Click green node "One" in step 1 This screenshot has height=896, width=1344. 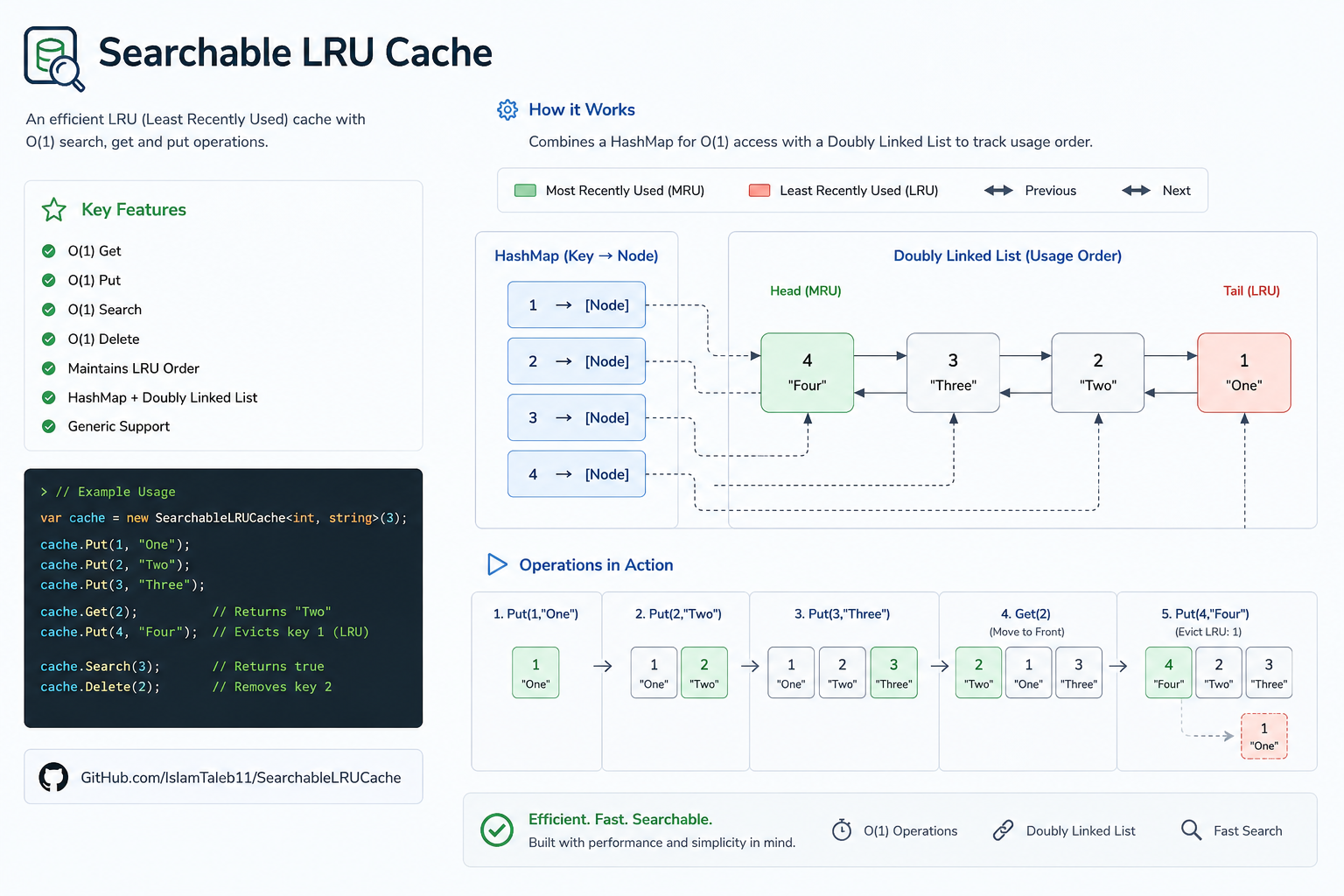click(535, 673)
